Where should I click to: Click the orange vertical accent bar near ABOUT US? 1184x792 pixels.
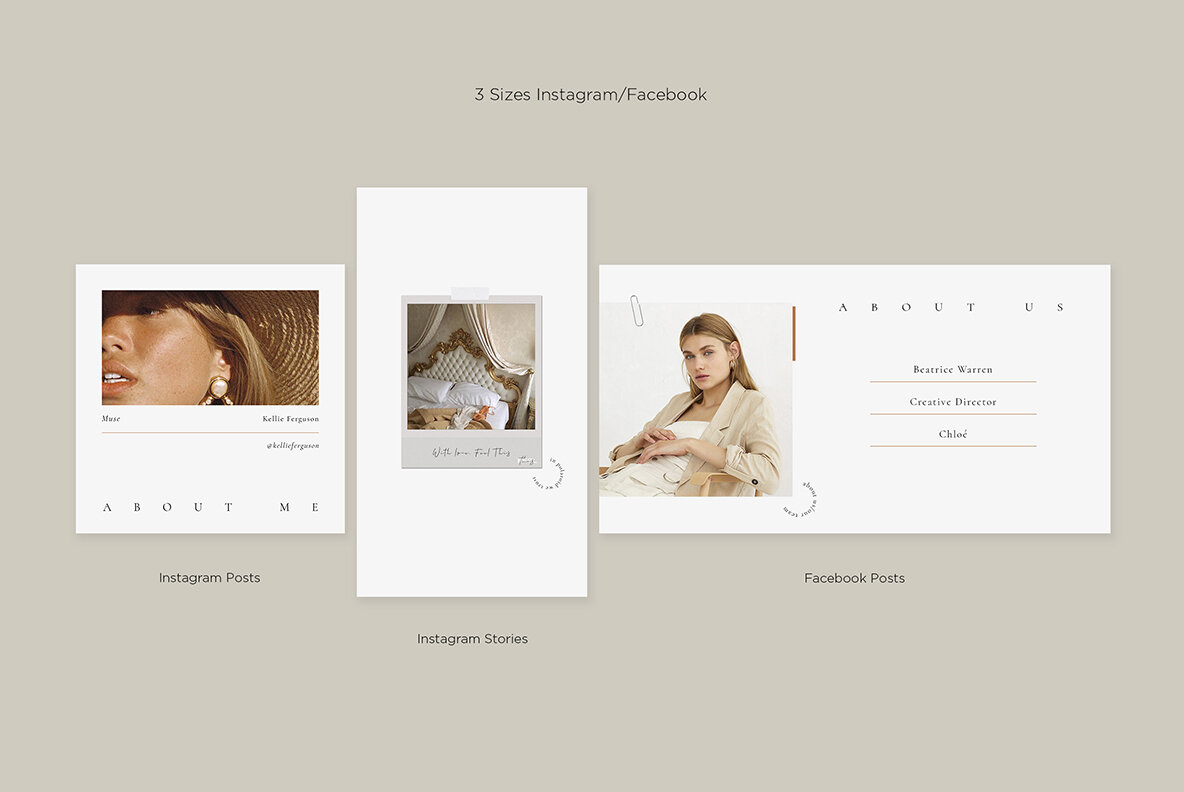point(793,335)
